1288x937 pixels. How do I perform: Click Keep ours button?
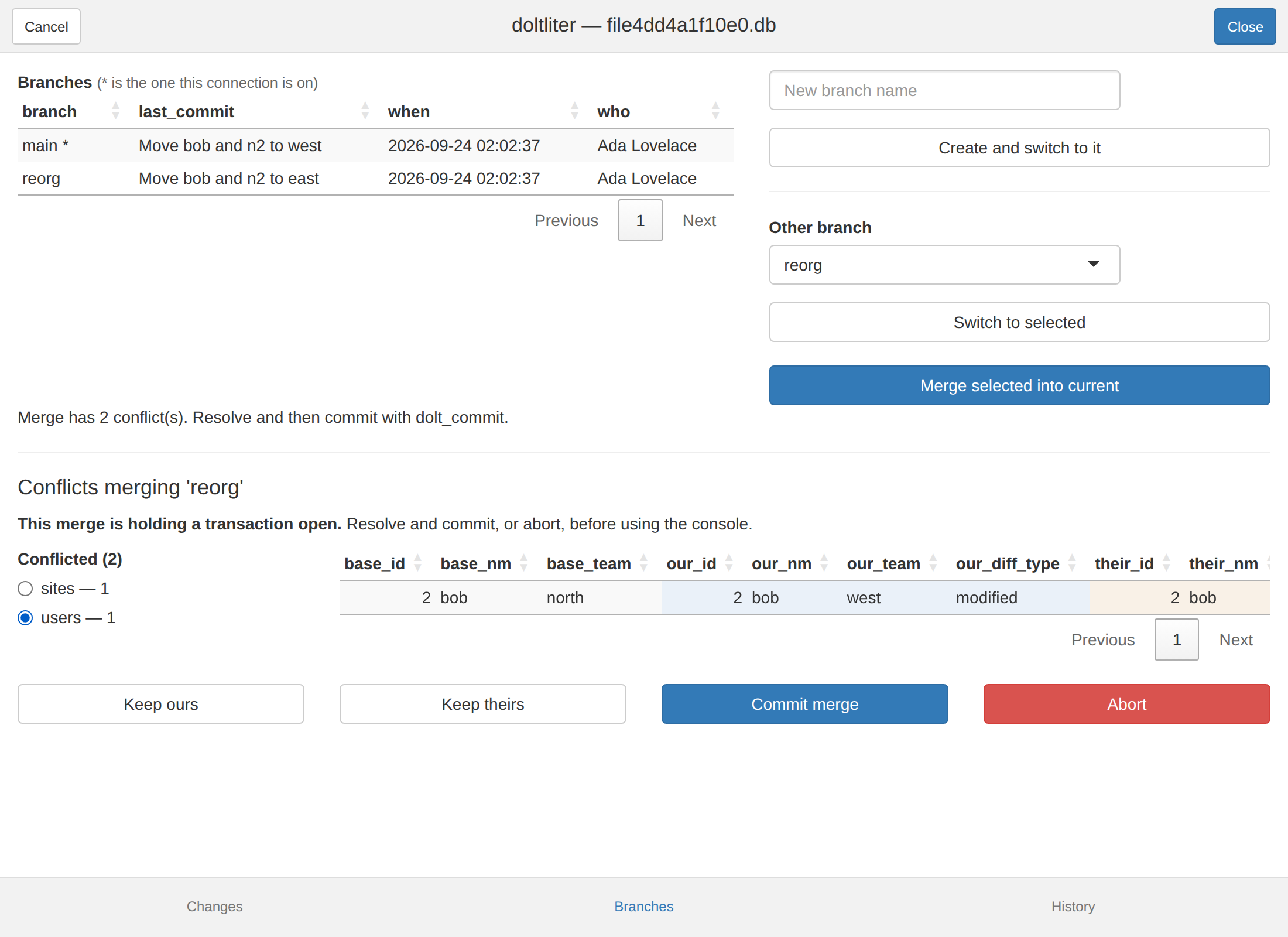[x=161, y=704]
